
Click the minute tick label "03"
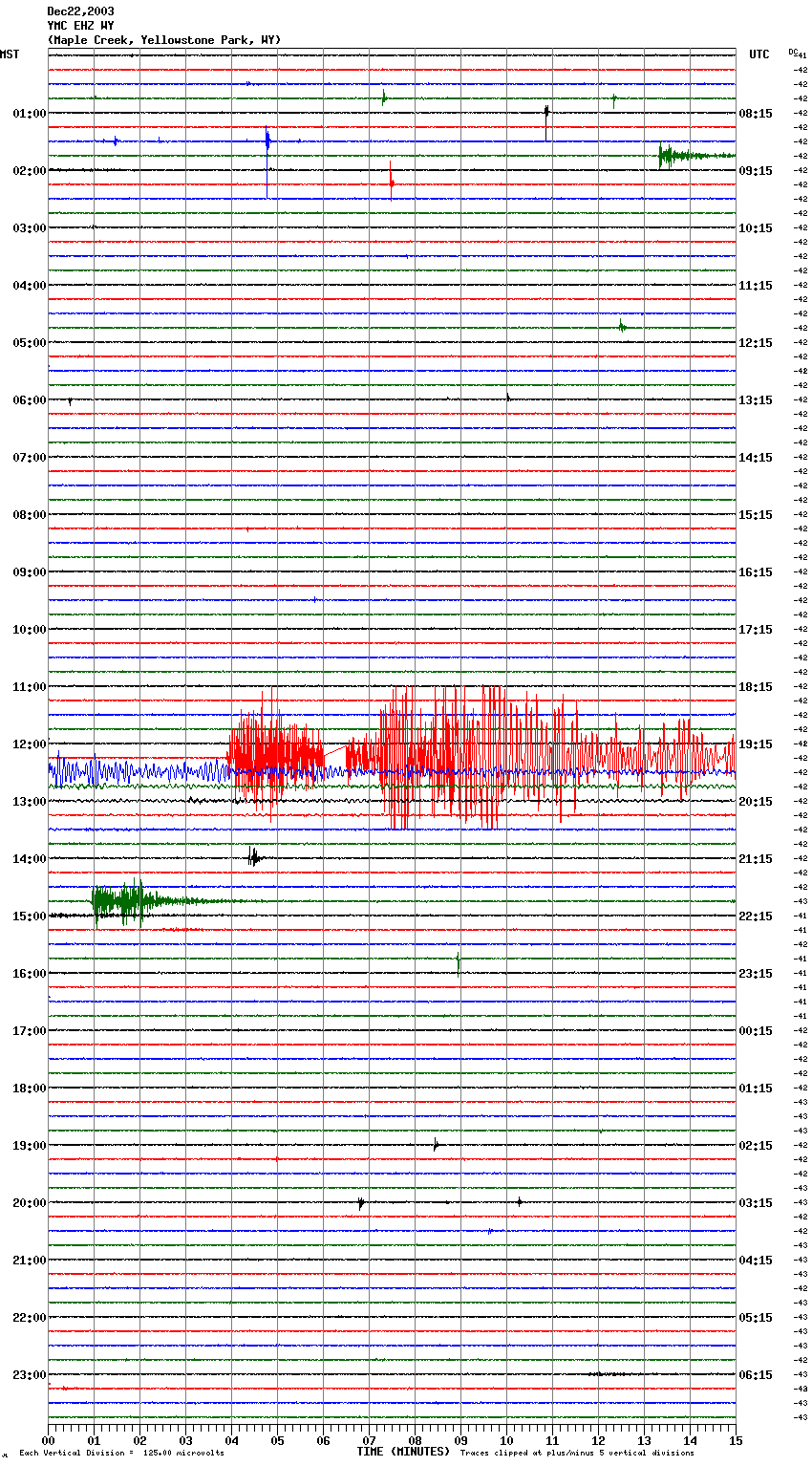[185, 1440]
